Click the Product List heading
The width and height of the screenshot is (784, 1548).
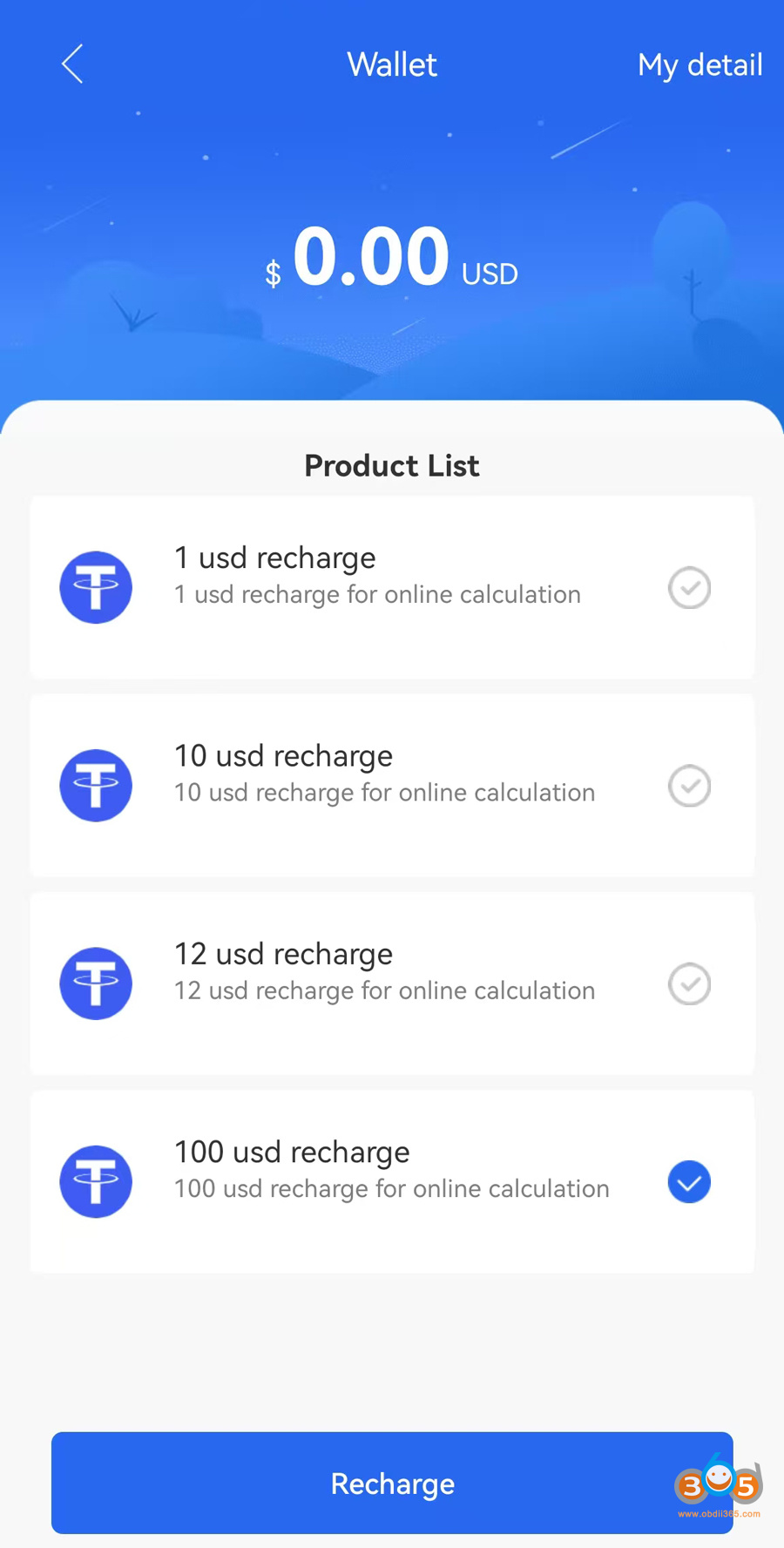pyautogui.click(x=392, y=466)
